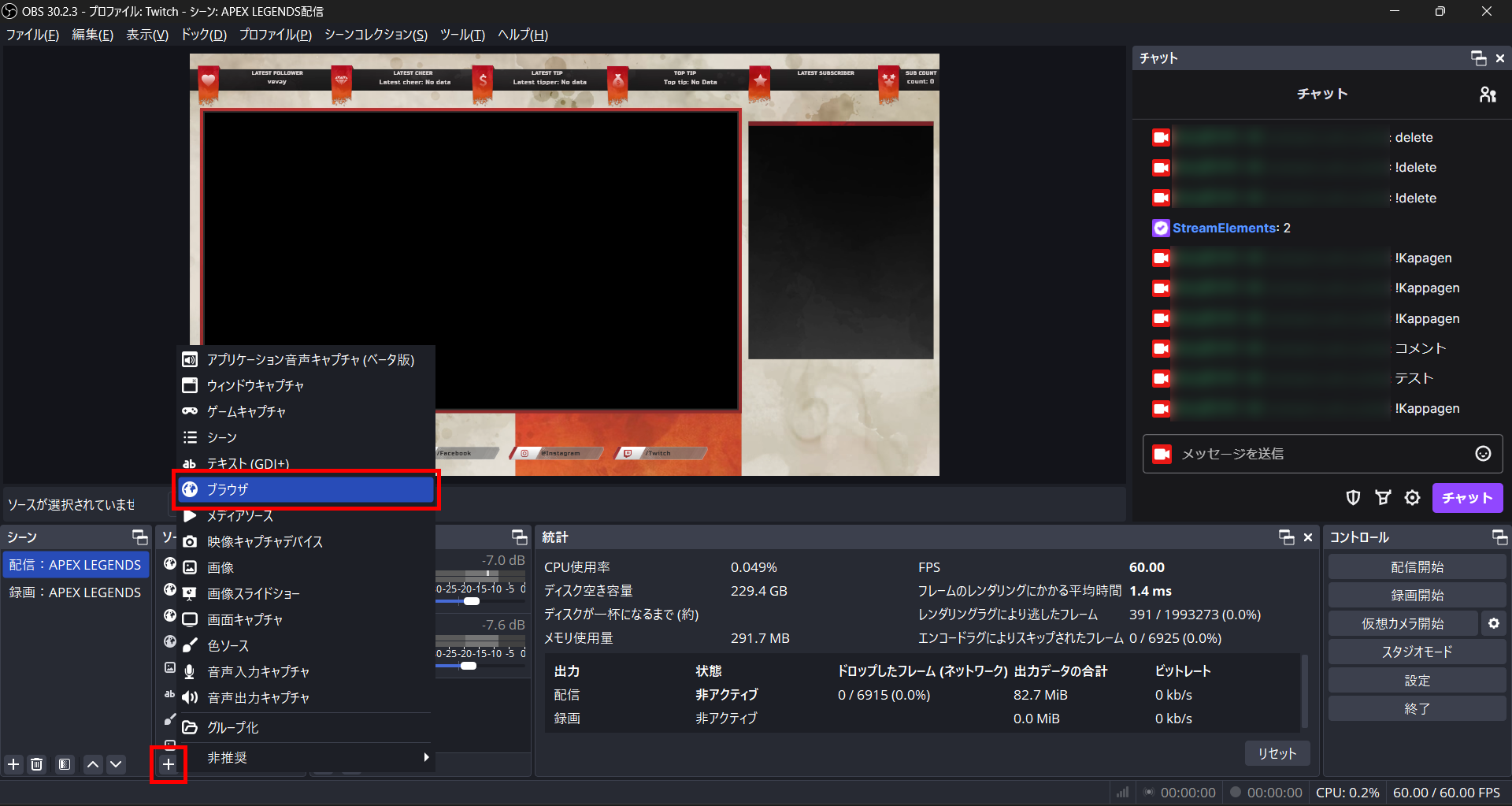Undock the シーン panel
The image size is (1512, 806).
click(140, 537)
